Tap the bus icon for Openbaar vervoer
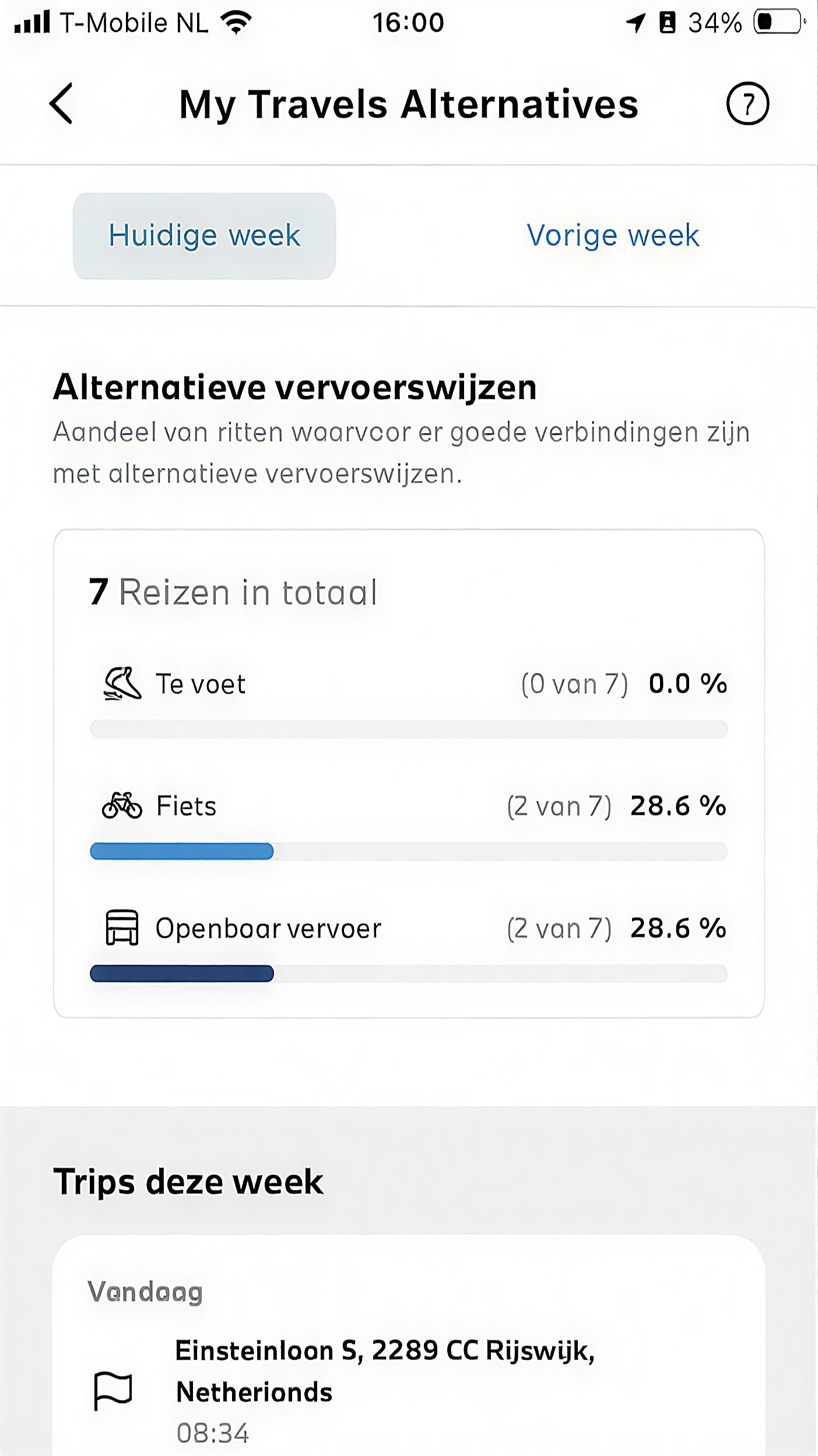 coord(122,928)
